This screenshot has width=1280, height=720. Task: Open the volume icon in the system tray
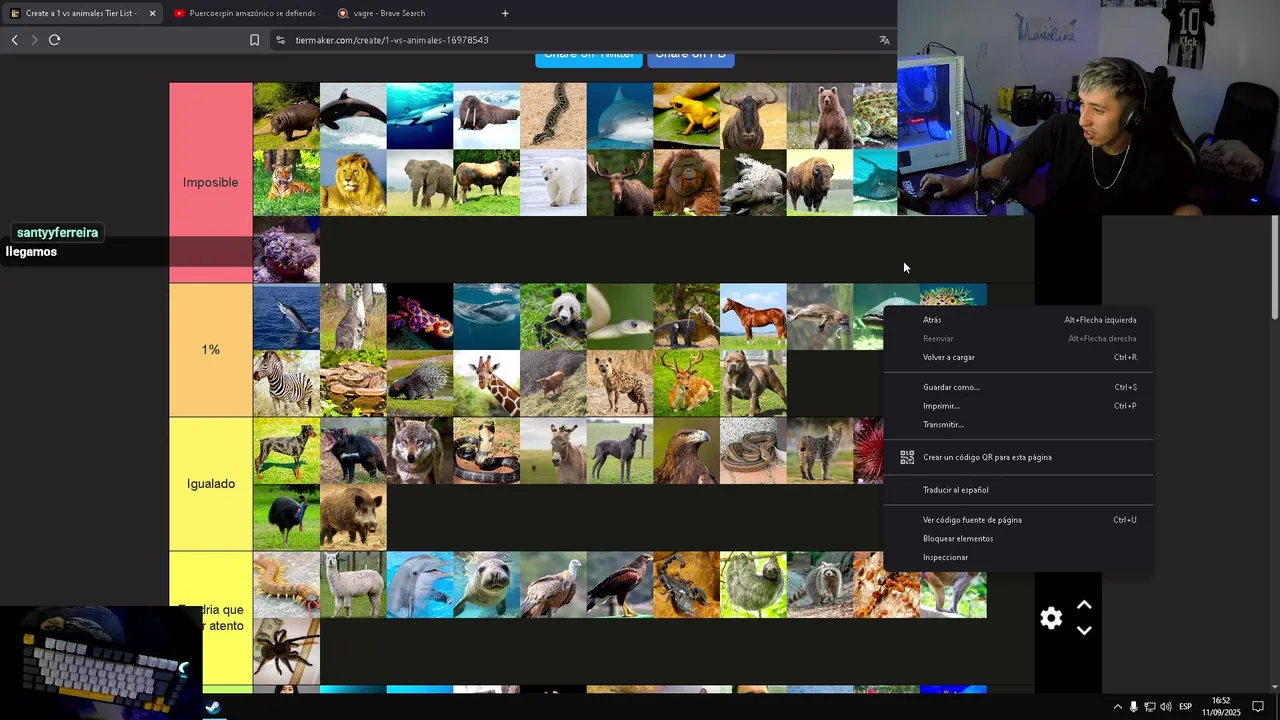click(x=1166, y=707)
